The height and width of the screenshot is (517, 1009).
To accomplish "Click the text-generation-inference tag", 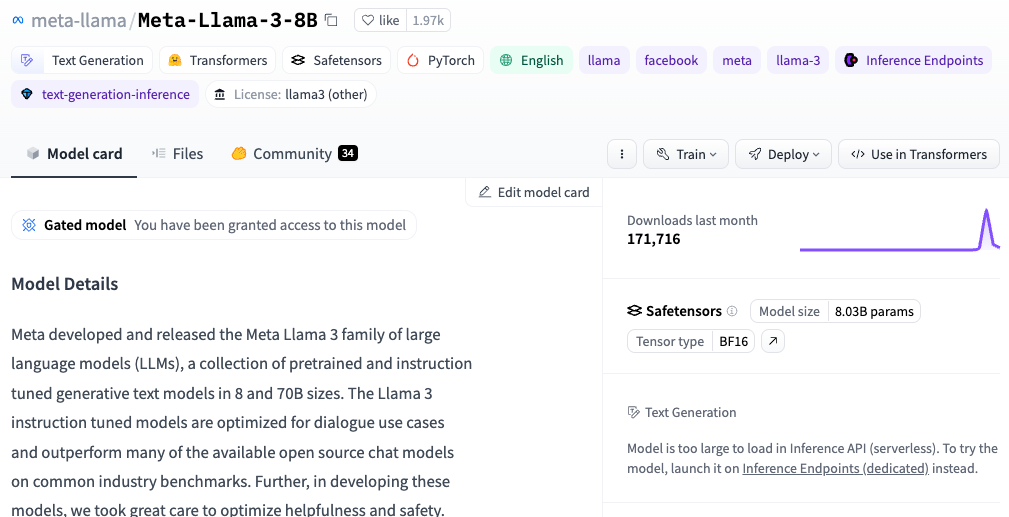I will 104,94.
